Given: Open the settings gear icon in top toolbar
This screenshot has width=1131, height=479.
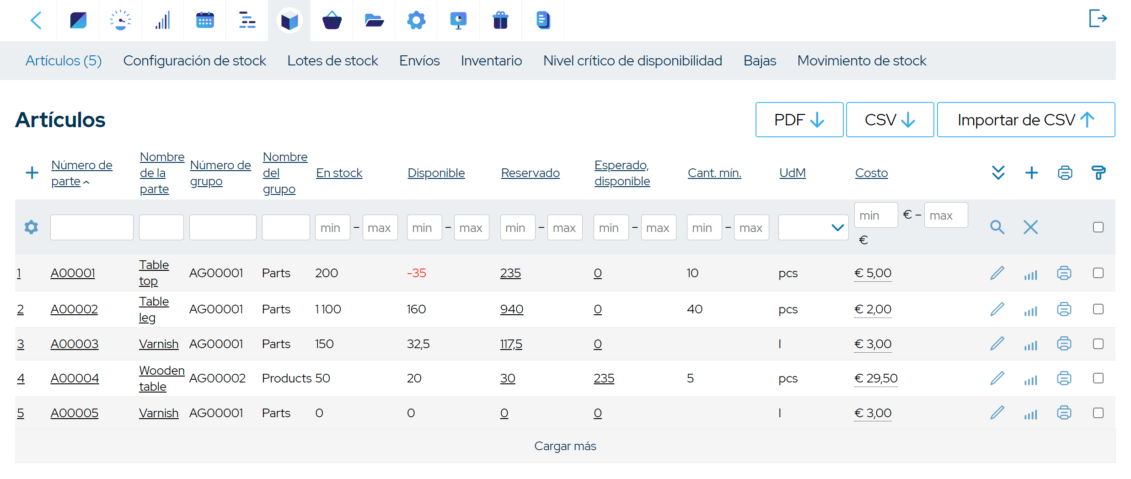Looking at the screenshot, I should [x=416, y=20].
